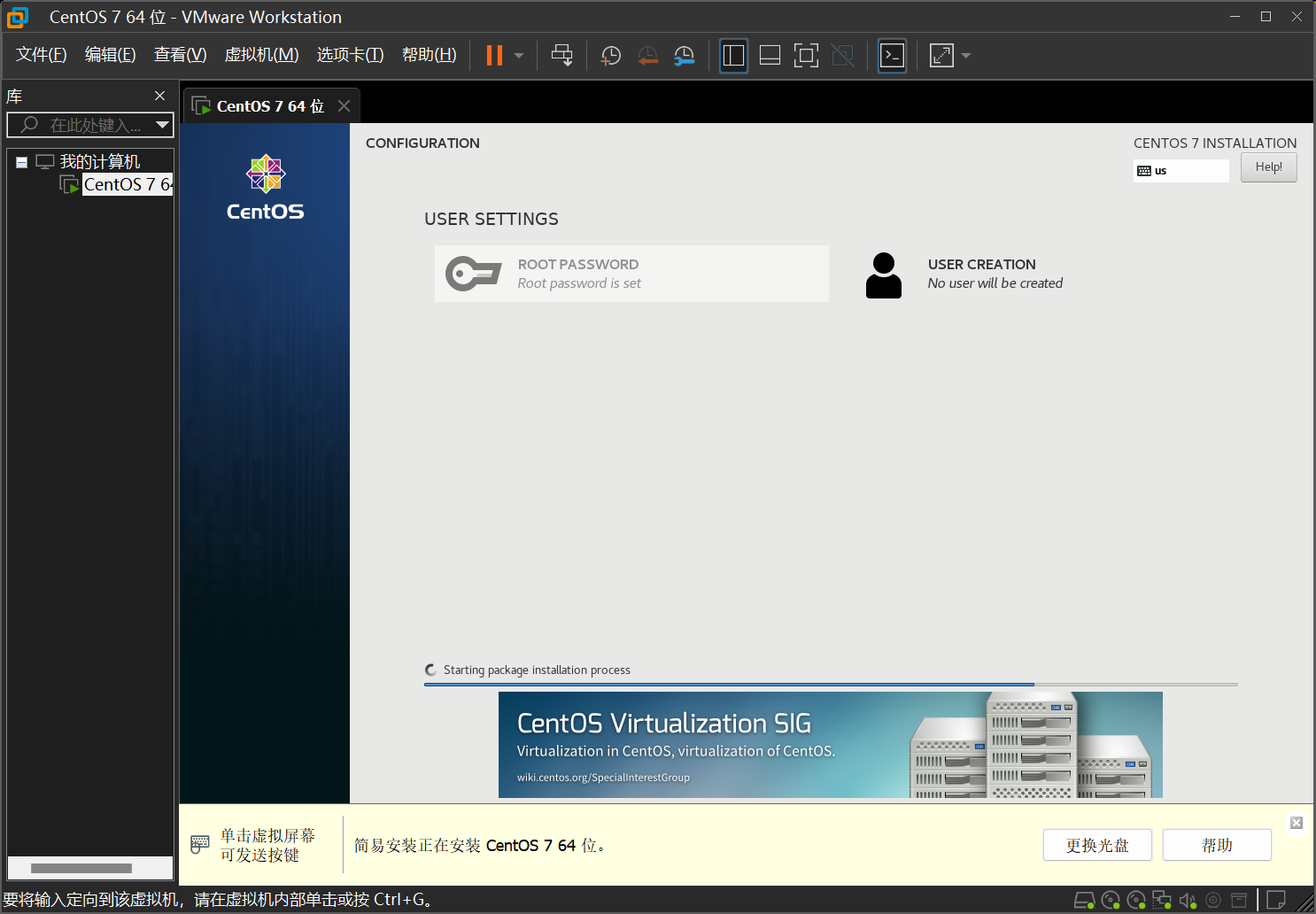Click the CentOS Virtualization SIG banner

[x=831, y=745]
